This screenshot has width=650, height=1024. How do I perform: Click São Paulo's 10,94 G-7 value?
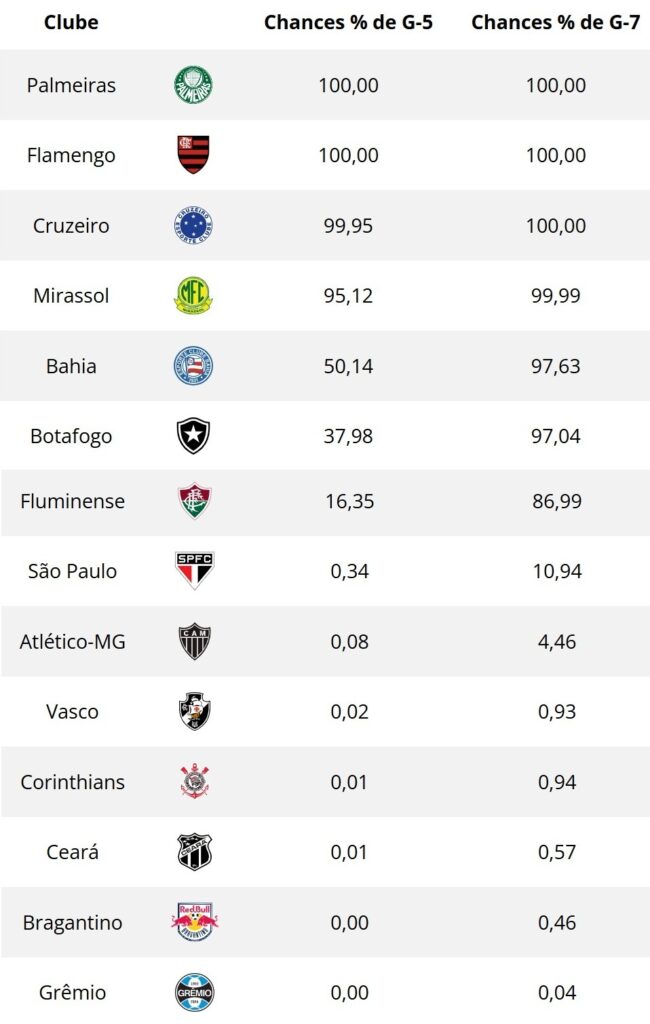(x=555, y=571)
